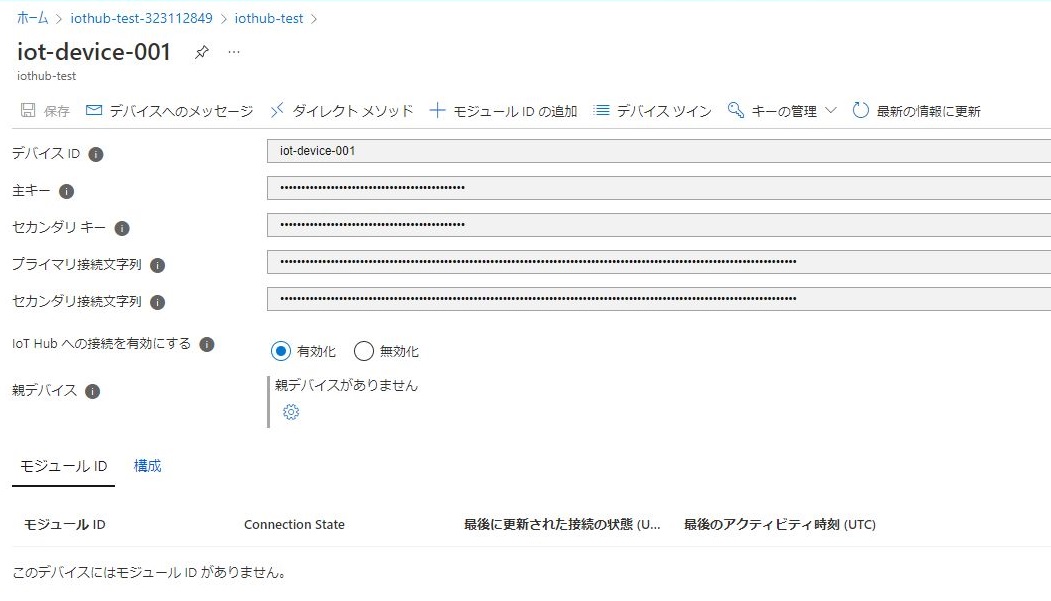The width and height of the screenshot is (1051, 601).
Task: Click inside the デバイス ID input field
Action: coord(500,150)
